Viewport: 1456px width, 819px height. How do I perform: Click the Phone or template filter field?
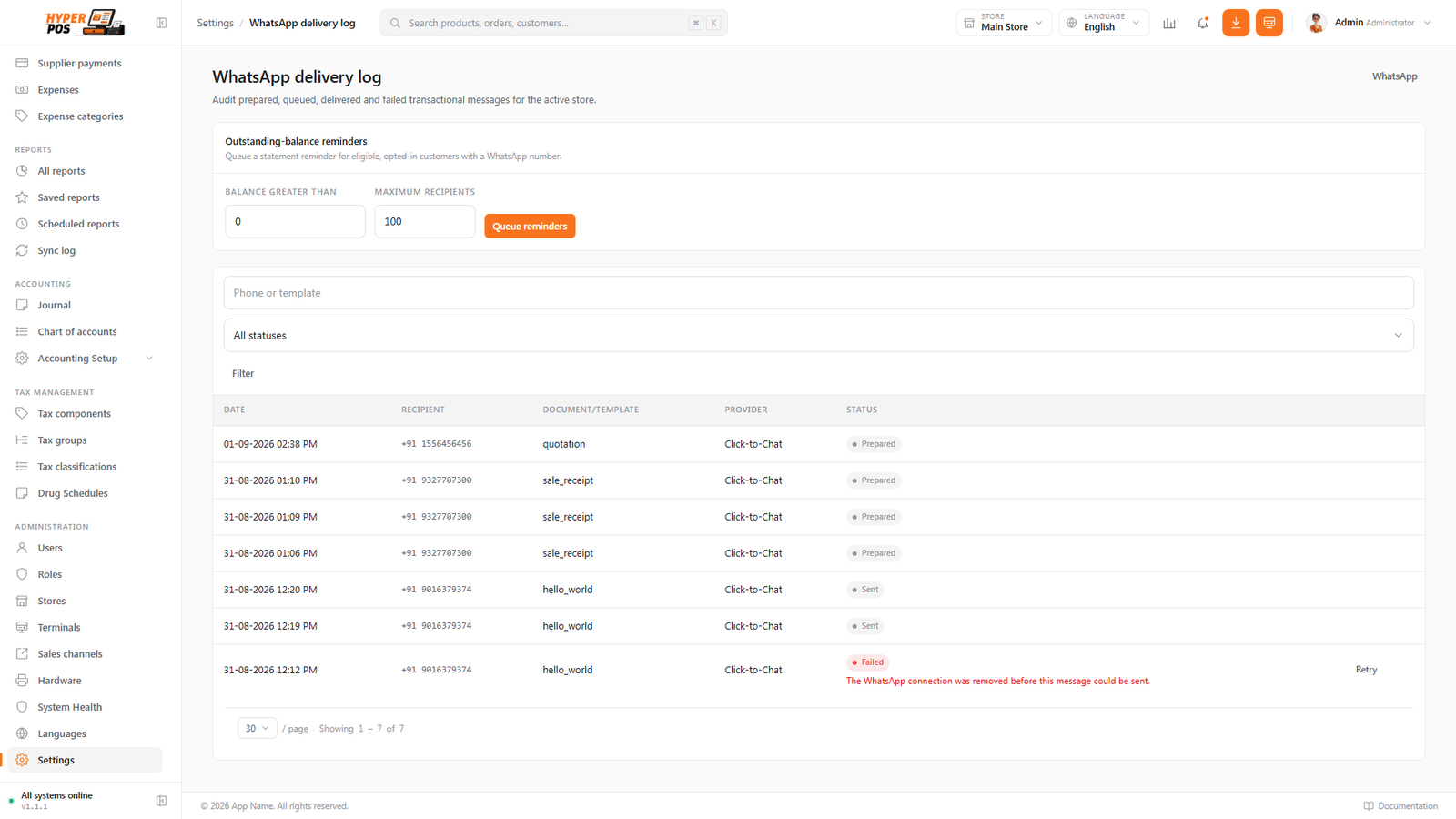tap(818, 293)
